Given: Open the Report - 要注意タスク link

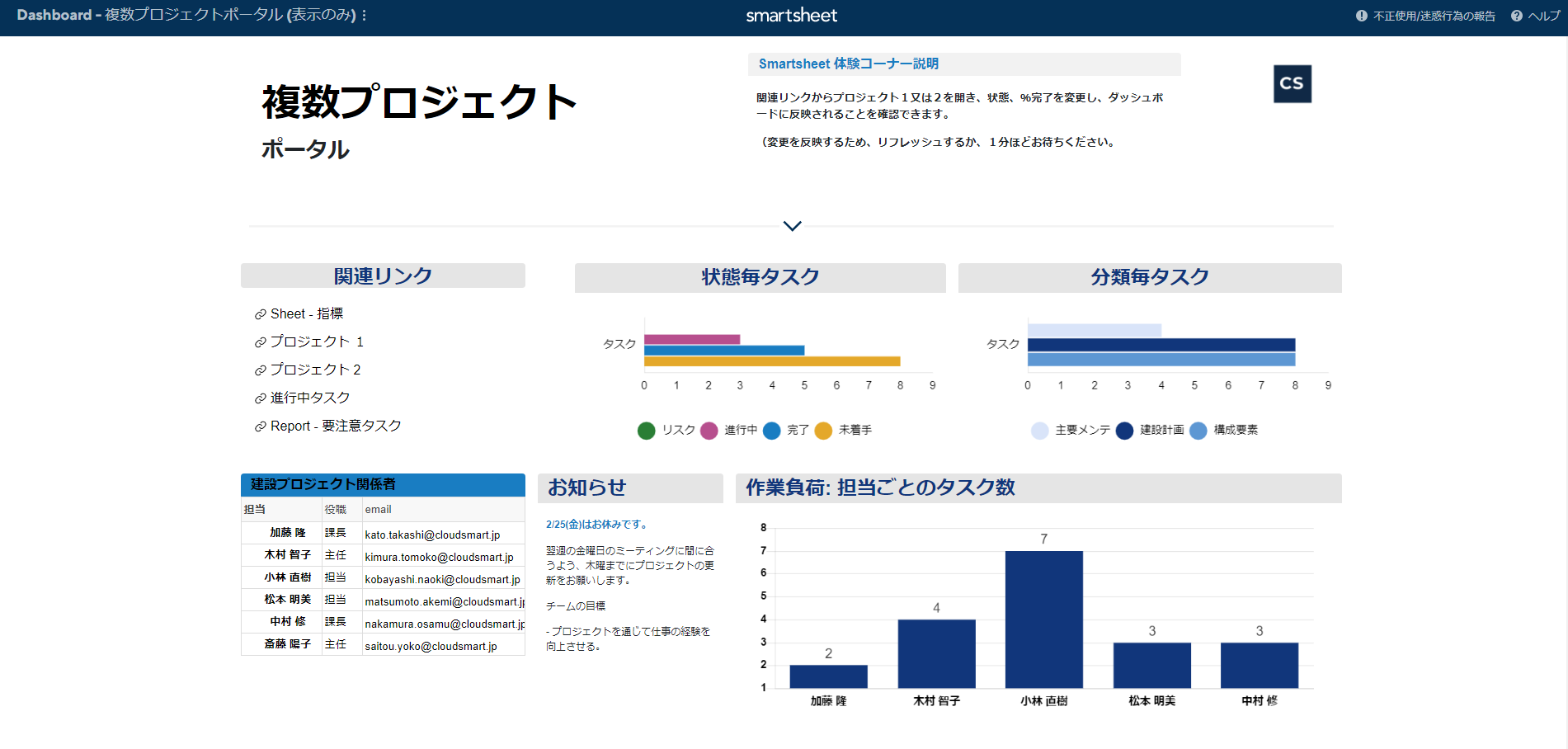Looking at the screenshot, I should [334, 426].
